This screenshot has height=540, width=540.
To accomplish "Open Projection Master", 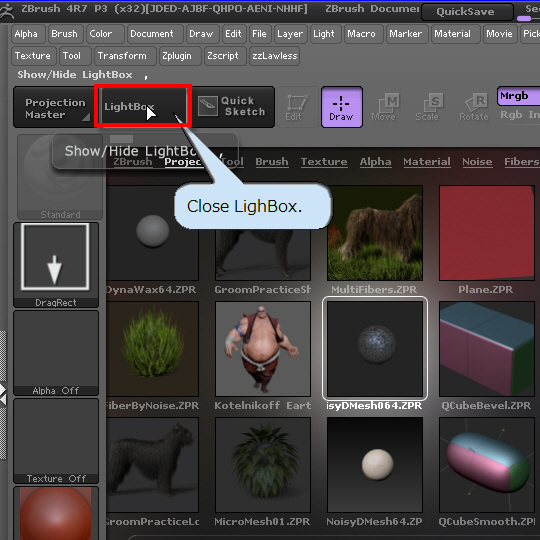I will click(55, 108).
